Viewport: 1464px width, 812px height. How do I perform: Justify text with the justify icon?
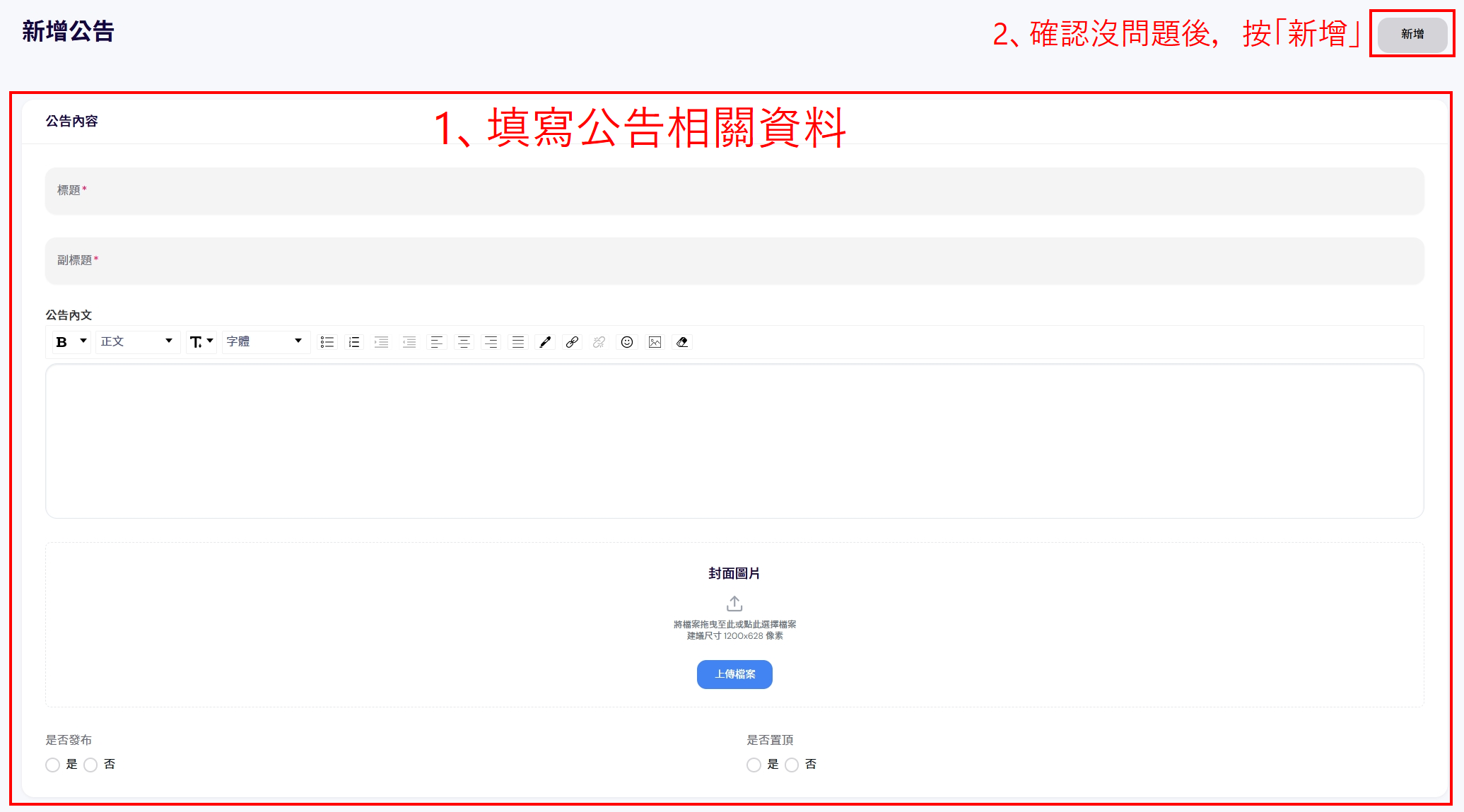[x=518, y=342]
